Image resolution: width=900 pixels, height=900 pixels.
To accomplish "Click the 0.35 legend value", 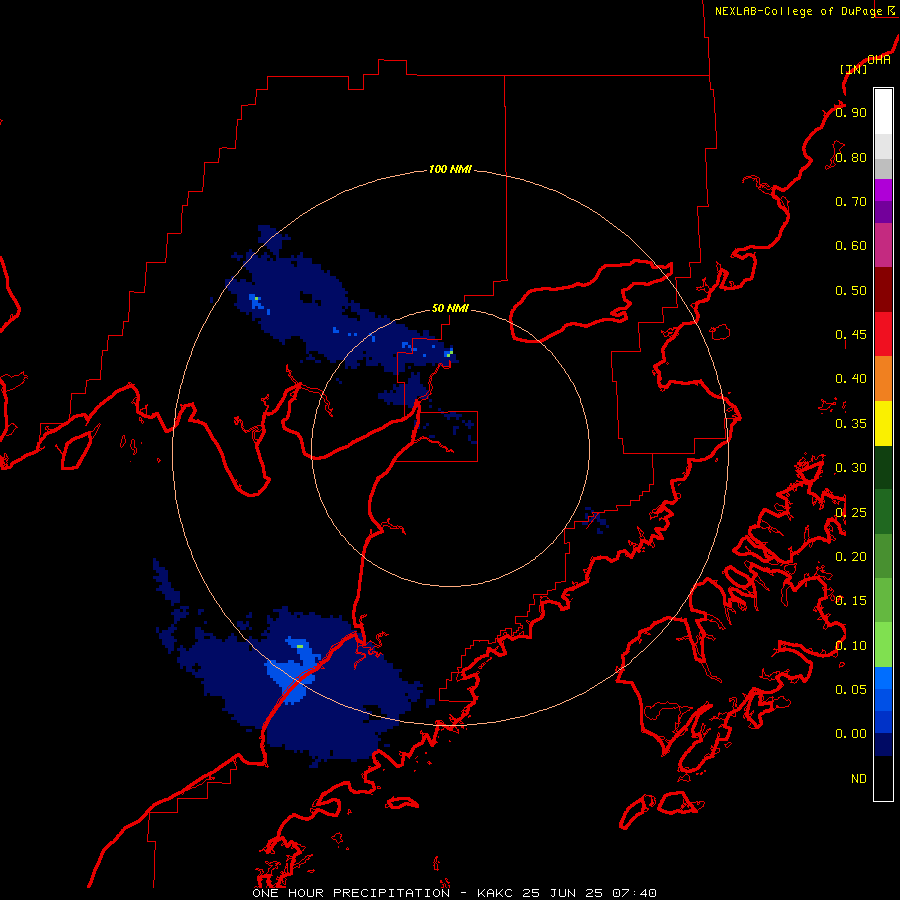I will click(x=851, y=424).
